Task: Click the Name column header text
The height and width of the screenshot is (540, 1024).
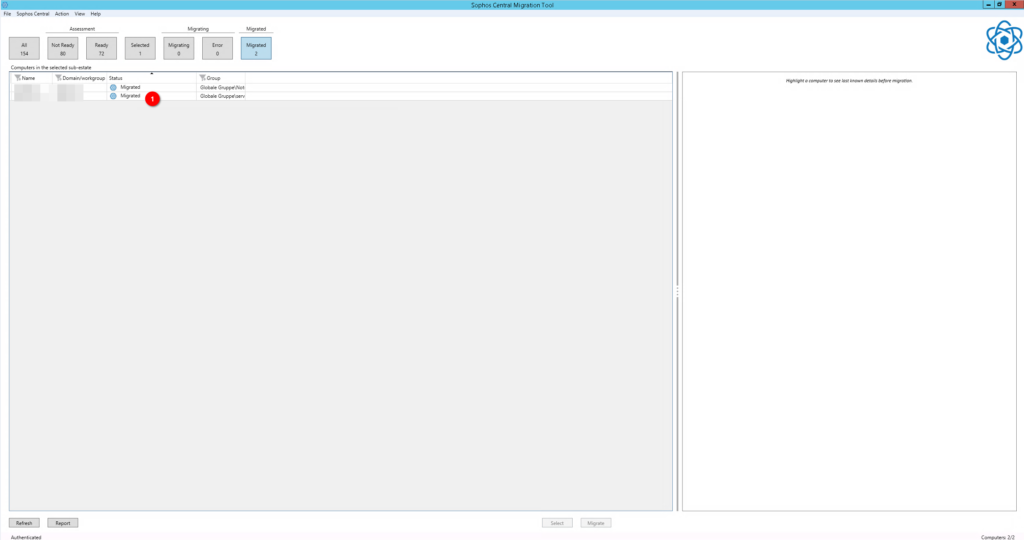Action: coord(28,78)
